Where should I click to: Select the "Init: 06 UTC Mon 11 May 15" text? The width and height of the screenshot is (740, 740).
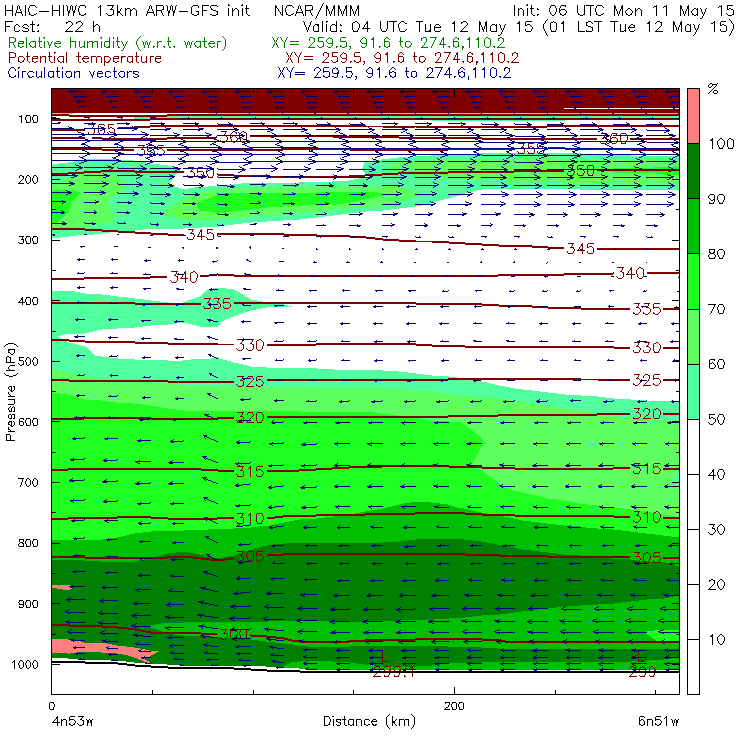pyautogui.click(x=623, y=10)
